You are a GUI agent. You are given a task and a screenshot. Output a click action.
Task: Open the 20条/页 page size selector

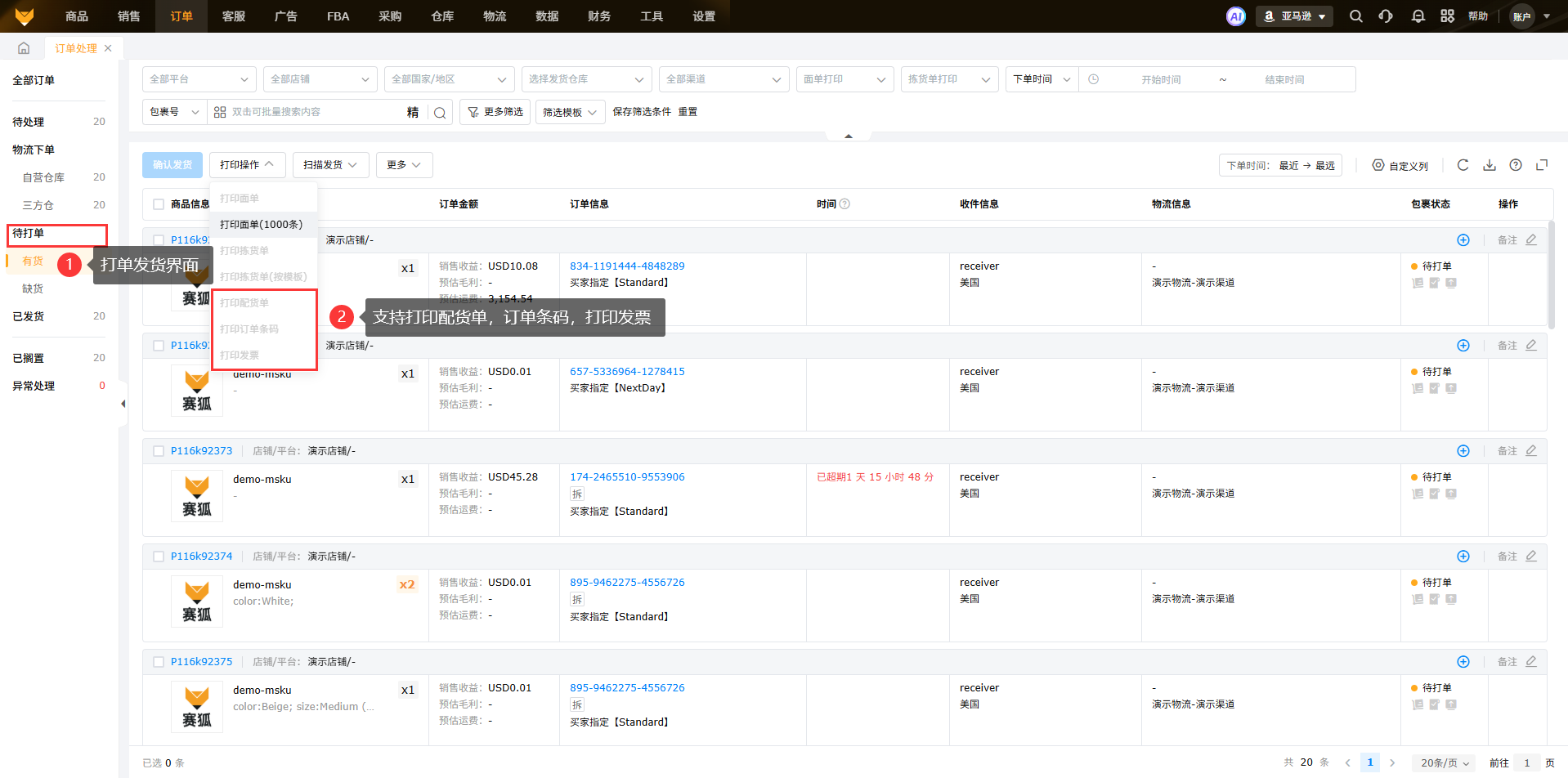click(x=1444, y=762)
